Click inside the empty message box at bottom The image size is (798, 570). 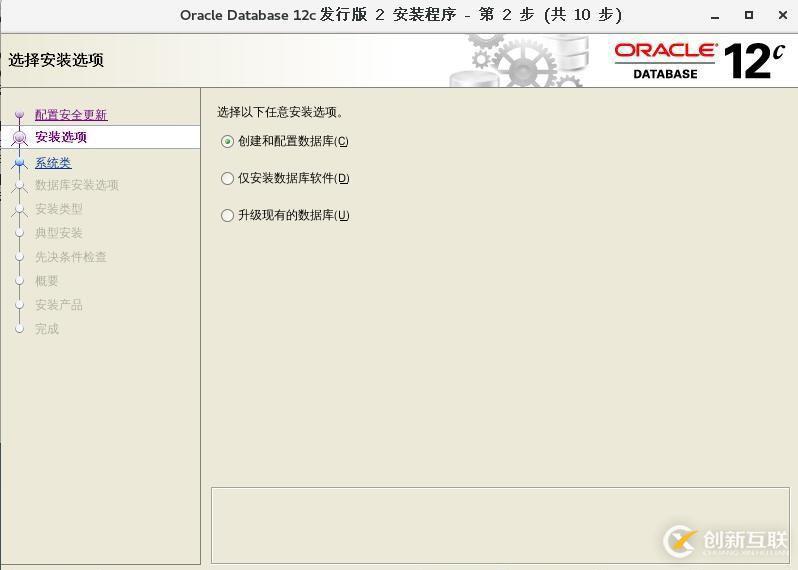click(x=500, y=525)
